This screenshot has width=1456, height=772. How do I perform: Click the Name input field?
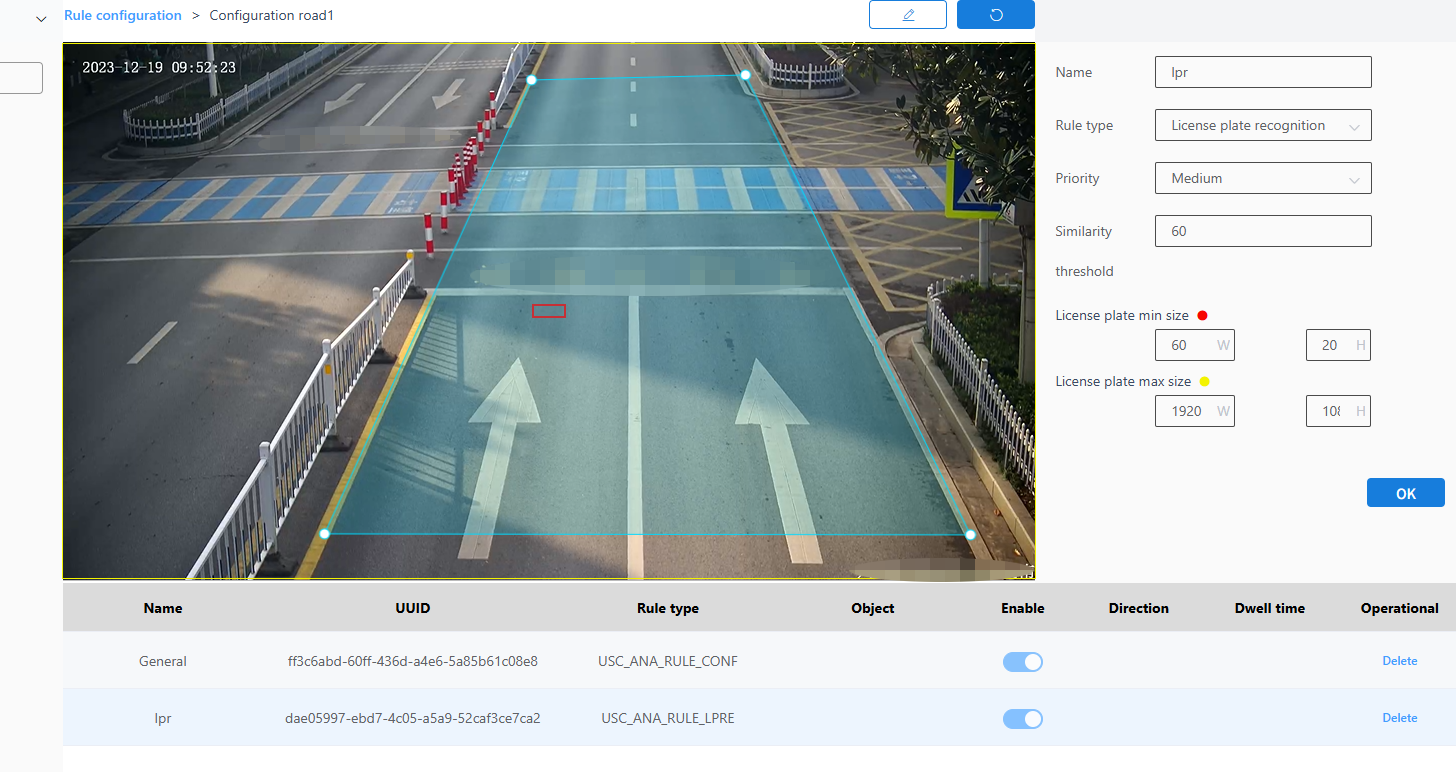(x=1262, y=72)
